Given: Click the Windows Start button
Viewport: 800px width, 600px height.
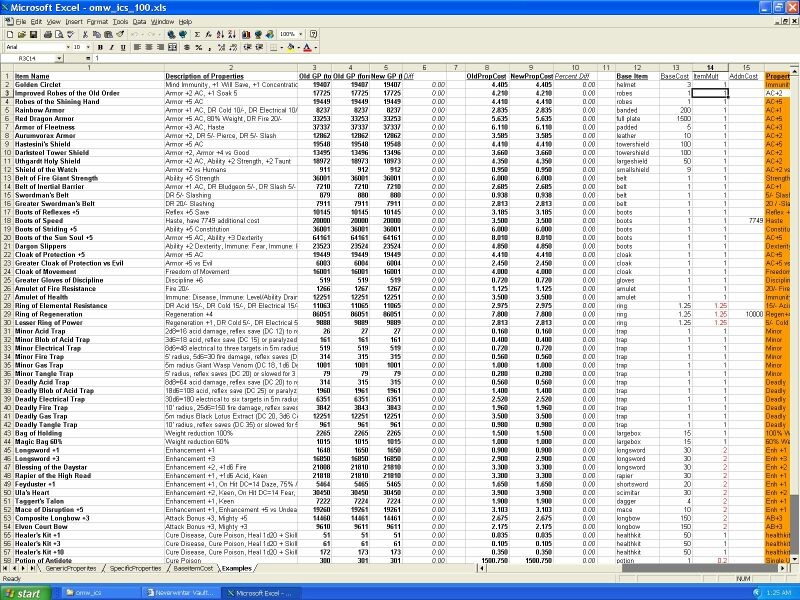Looking at the screenshot, I should coord(27,592).
